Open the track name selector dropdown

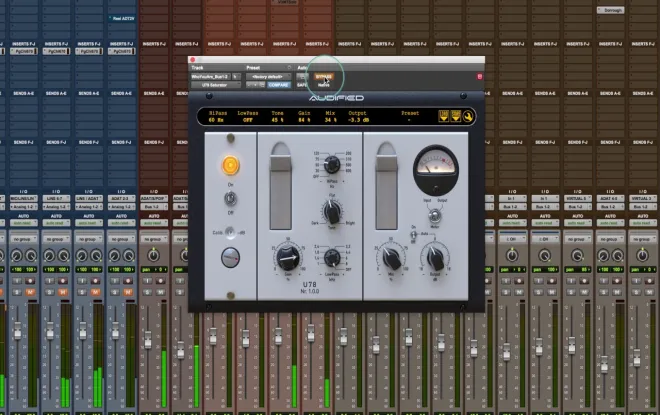211,77
